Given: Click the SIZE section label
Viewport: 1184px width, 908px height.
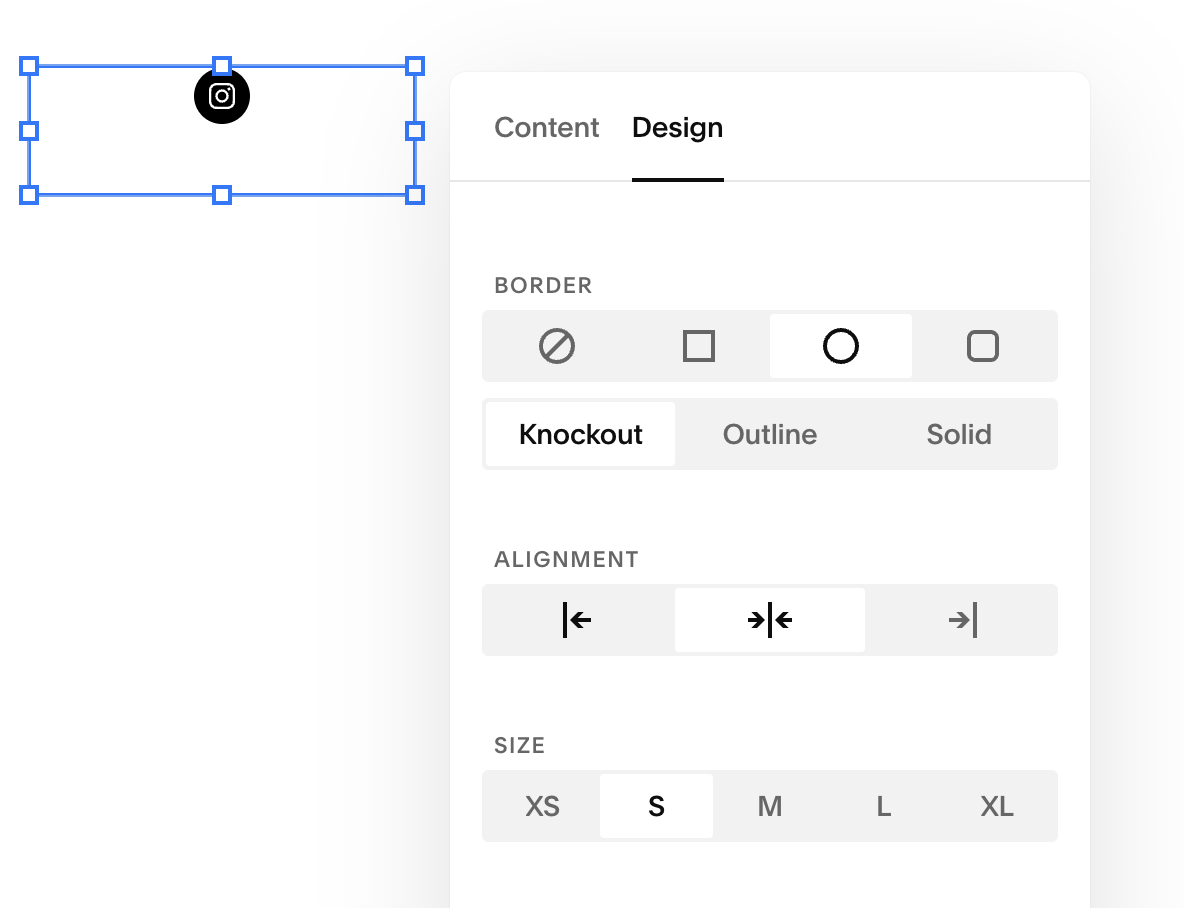Looking at the screenshot, I should tap(520, 746).
